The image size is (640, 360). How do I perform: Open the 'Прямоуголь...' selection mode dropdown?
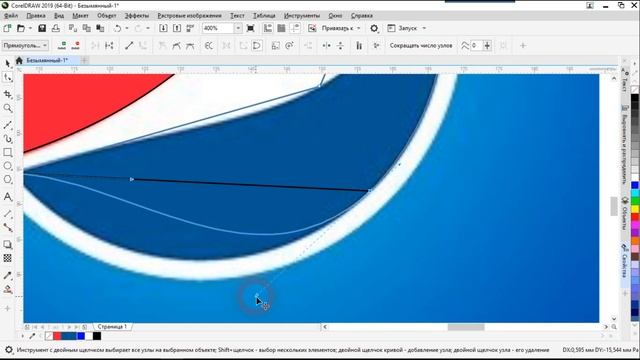[25, 45]
